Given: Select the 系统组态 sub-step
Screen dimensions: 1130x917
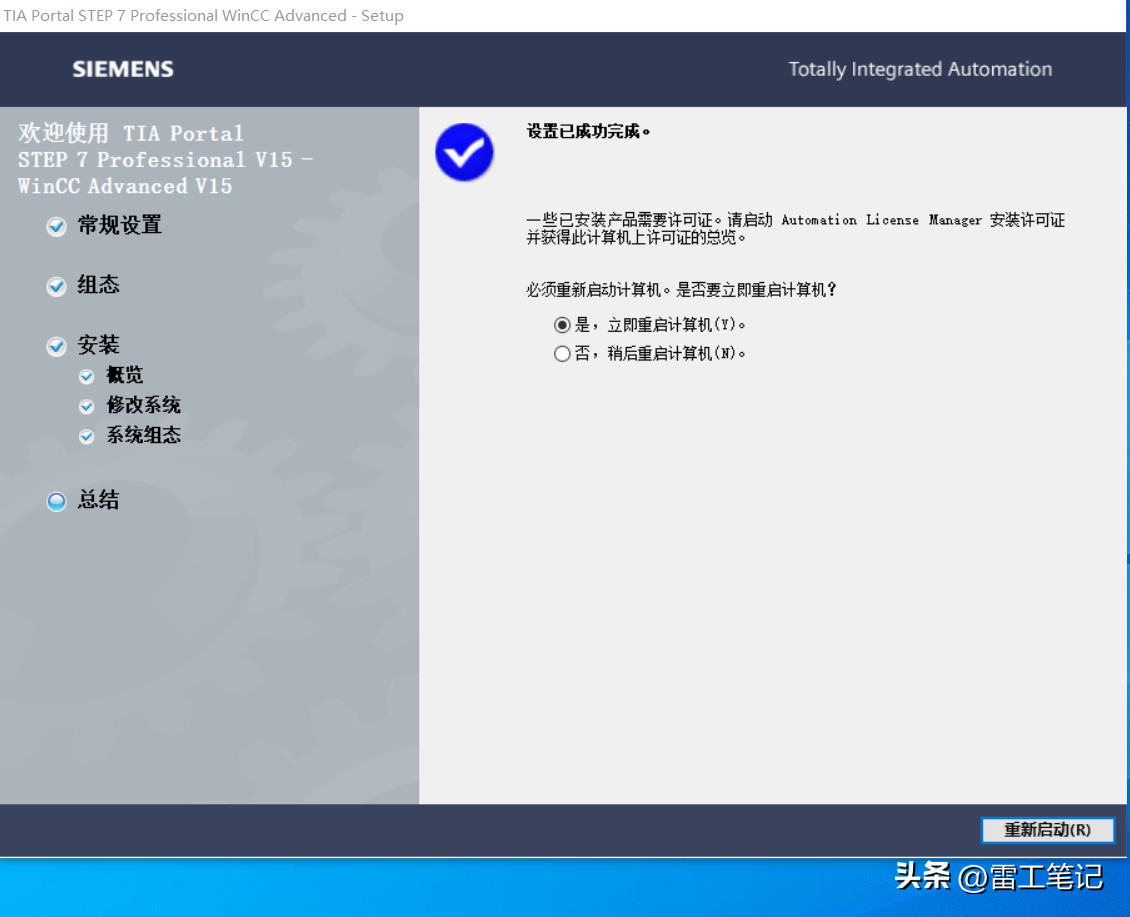Looking at the screenshot, I should [x=143, y=436].
